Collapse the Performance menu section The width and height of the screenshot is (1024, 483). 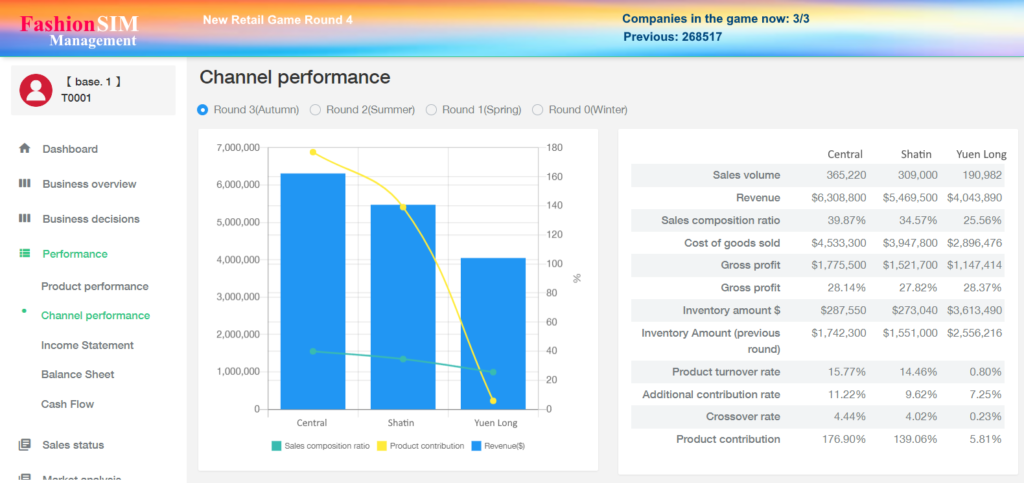click(x=75, y=254)
